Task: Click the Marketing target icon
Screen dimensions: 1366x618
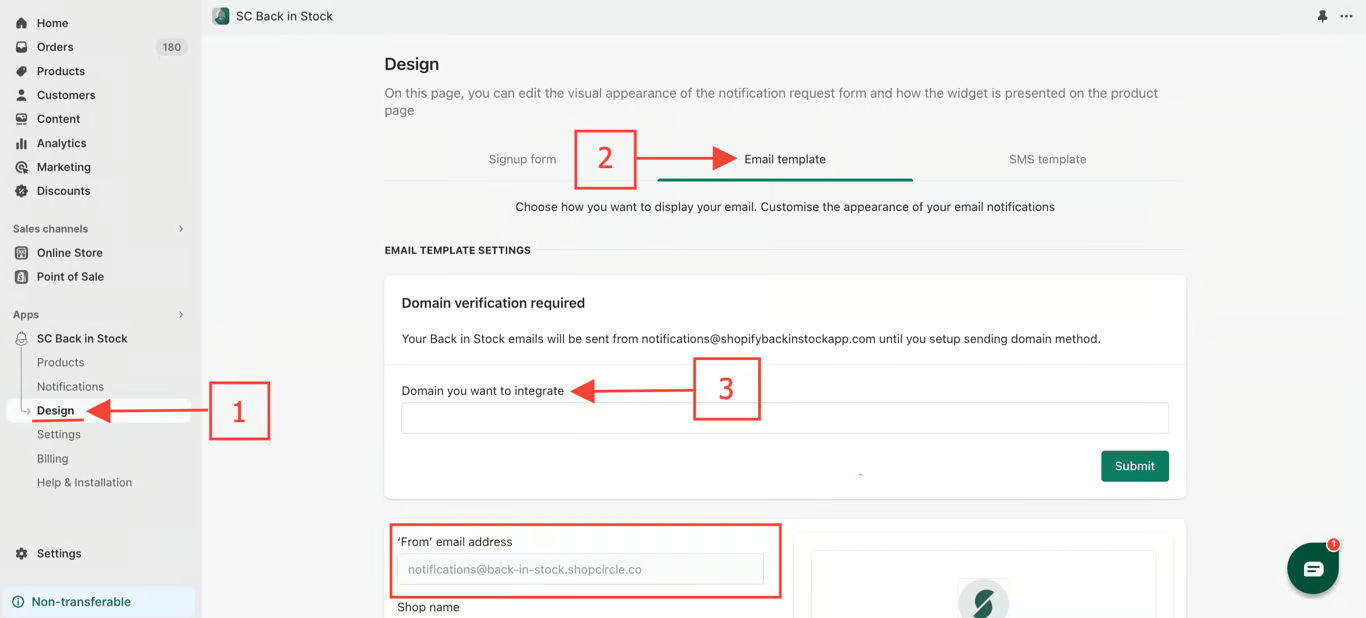Action: click(x=21, y=167)
